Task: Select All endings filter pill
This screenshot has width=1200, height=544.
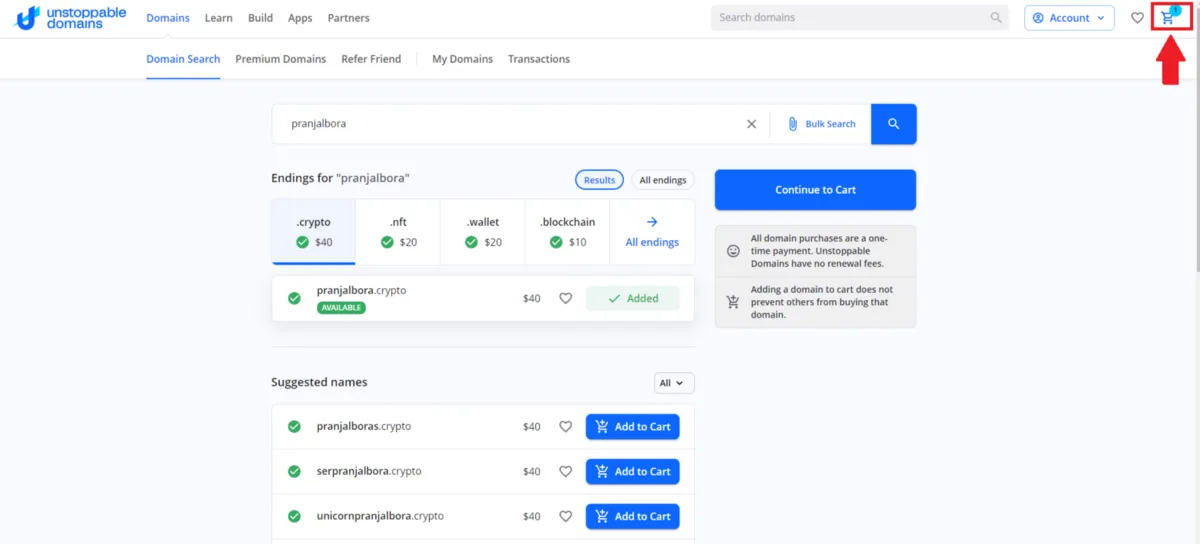Action: [x=663, y=180]
